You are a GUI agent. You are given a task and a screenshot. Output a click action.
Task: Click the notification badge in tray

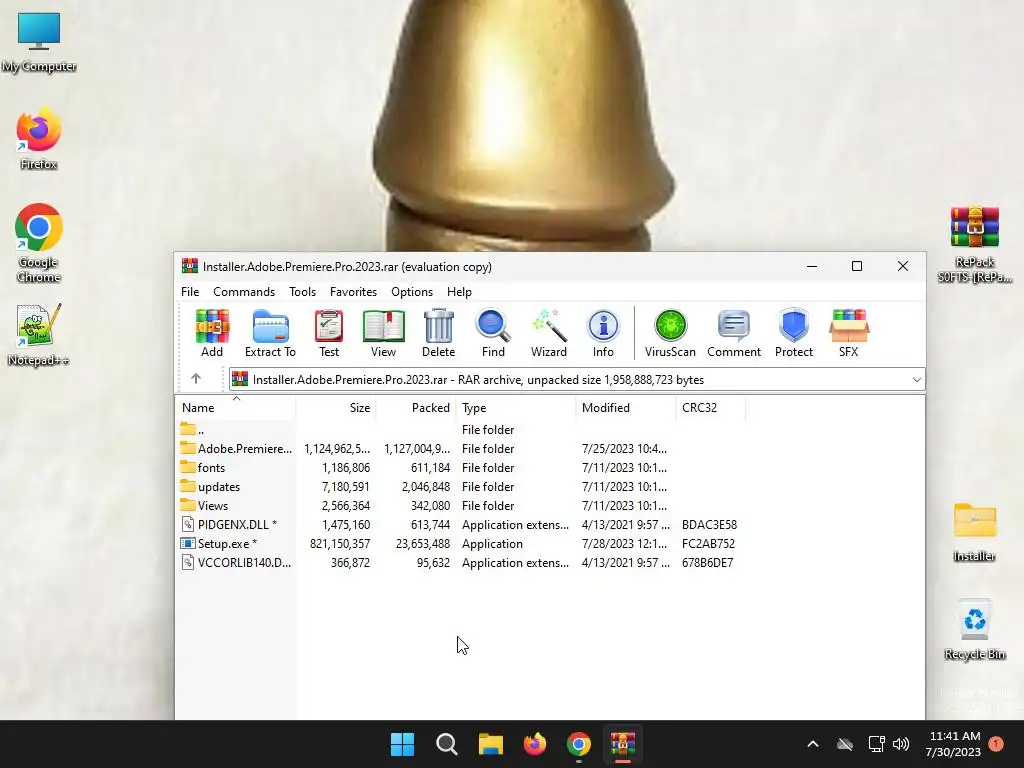pyautogui.click(x=996, y=744)
